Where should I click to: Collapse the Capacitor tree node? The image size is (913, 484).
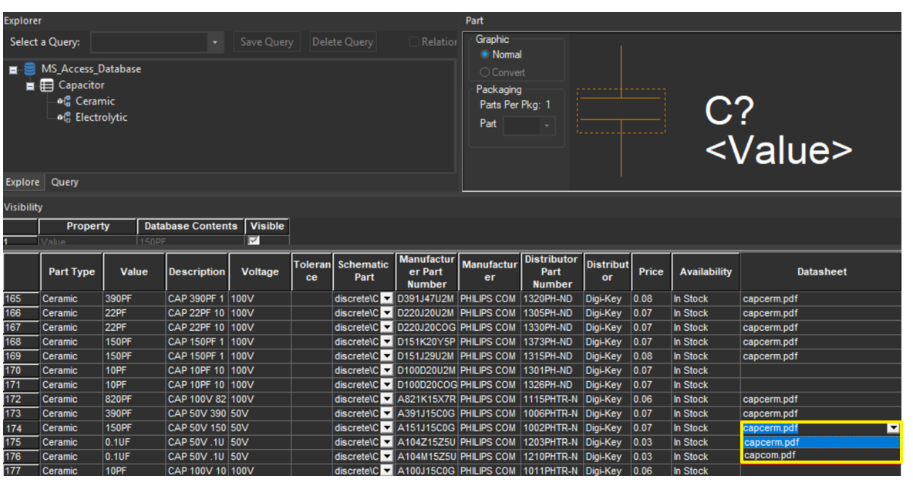point(30,86)
